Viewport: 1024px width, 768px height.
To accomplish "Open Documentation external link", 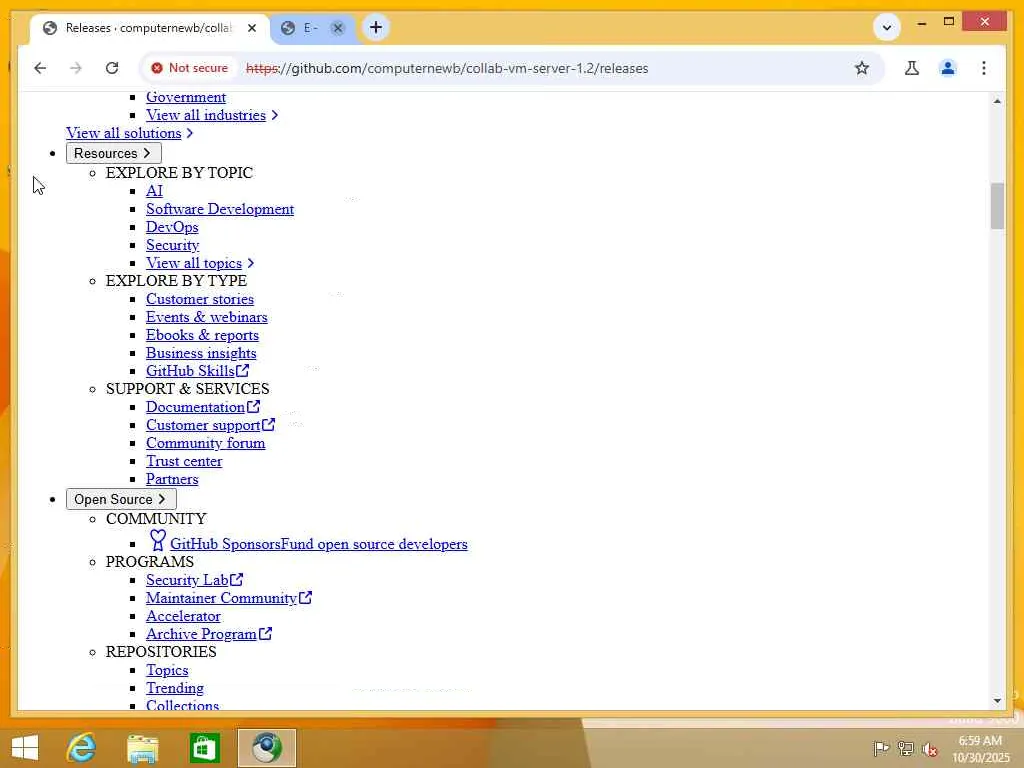I will tap(202, 407).
